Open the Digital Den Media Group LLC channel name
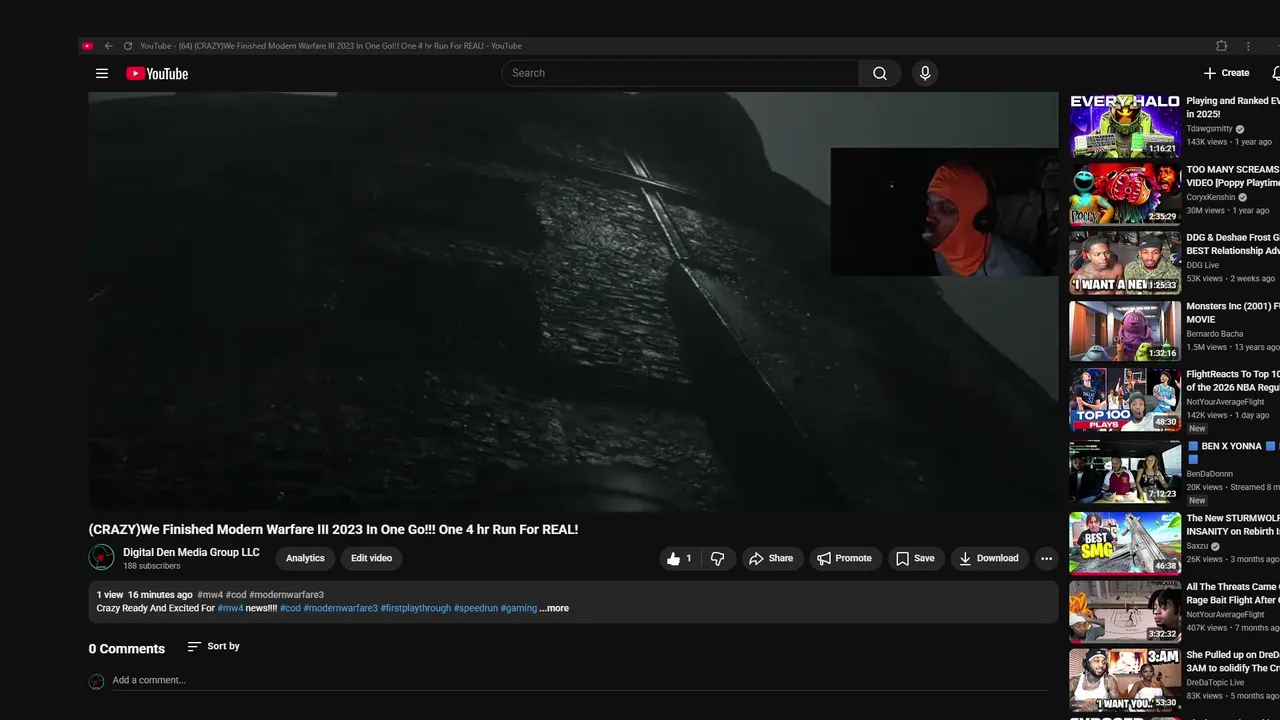Image resolution: width=1280 pixels, height=720 pixels. (x=191, y=552)
